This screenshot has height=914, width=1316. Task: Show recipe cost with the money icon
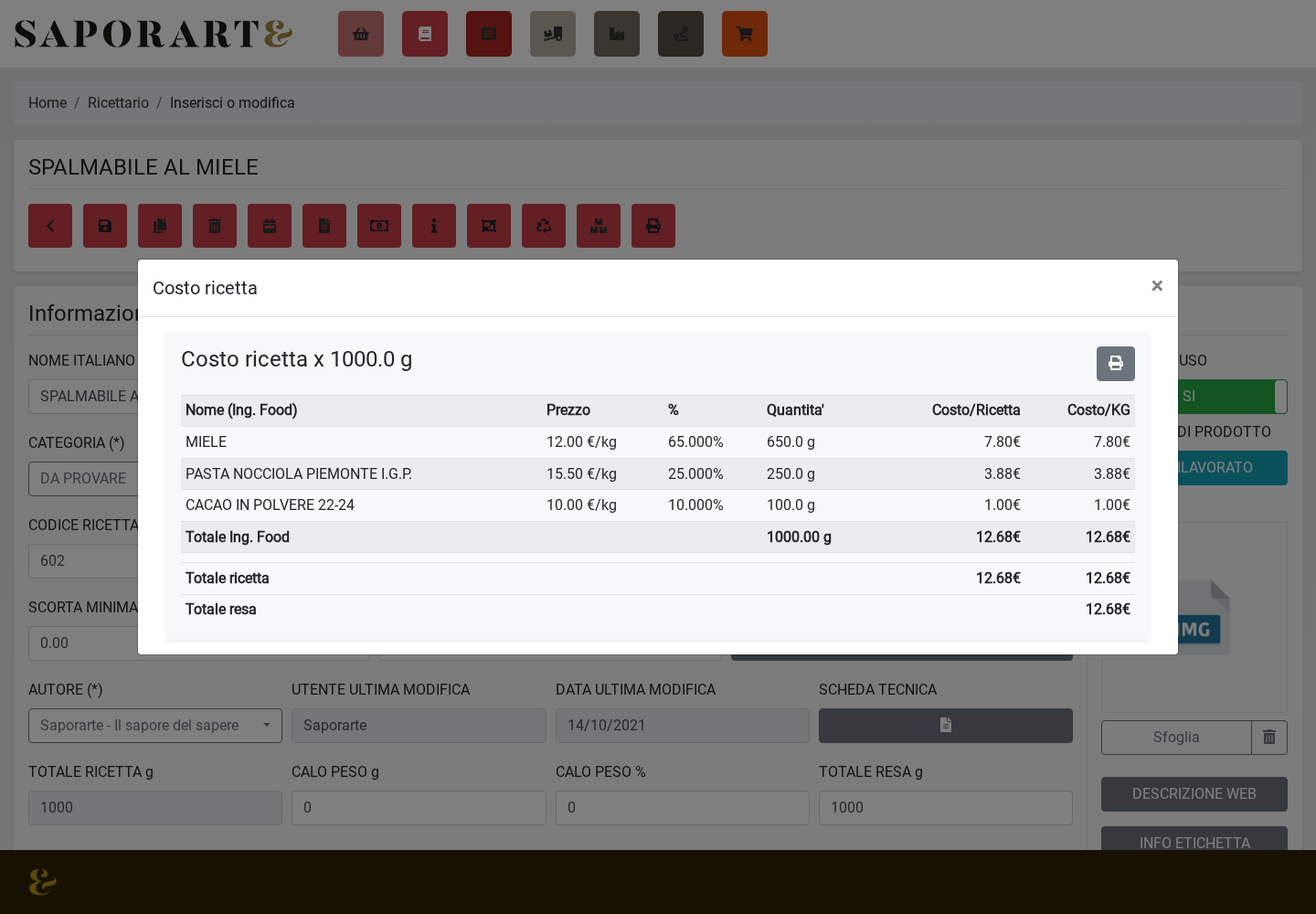pos(379,226)
